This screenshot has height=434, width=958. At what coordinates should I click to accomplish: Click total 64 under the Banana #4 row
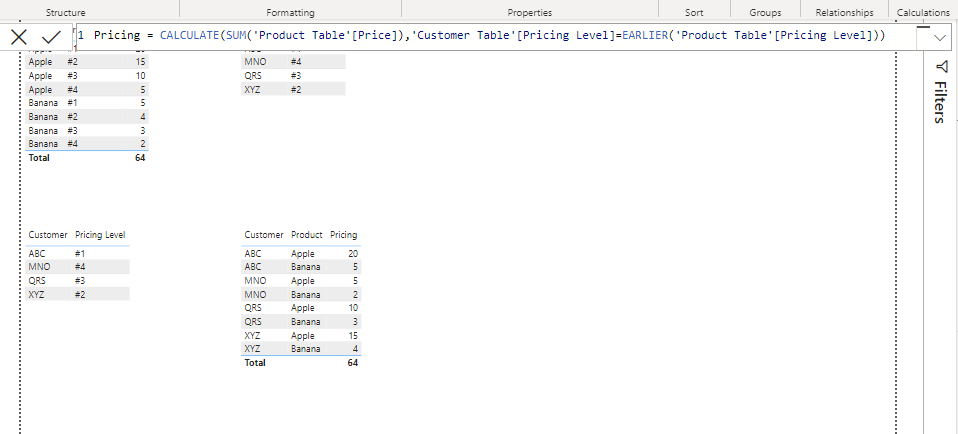tap(141, 158)
